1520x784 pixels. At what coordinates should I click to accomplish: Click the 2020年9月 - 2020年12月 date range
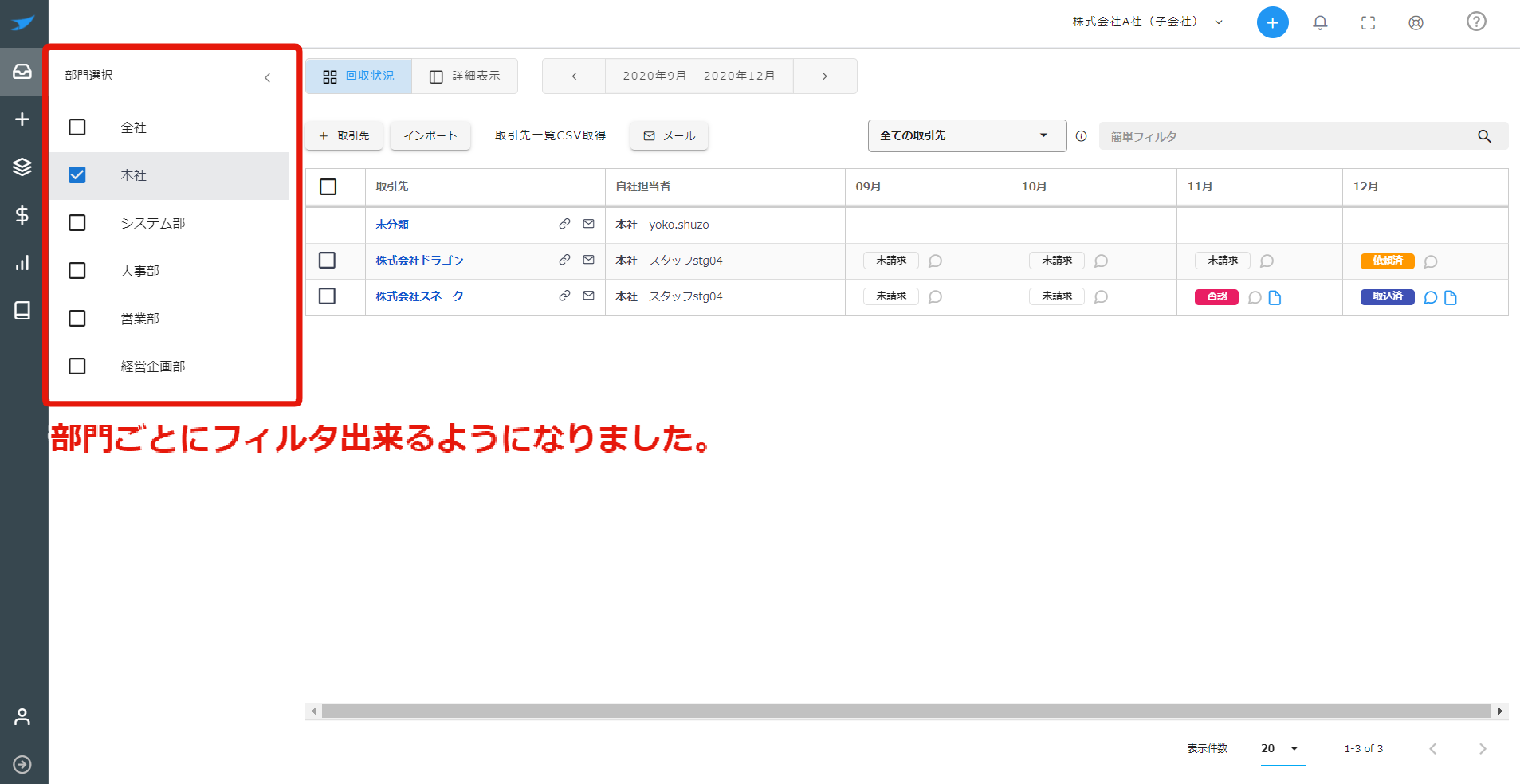click(x=699, y=76)
